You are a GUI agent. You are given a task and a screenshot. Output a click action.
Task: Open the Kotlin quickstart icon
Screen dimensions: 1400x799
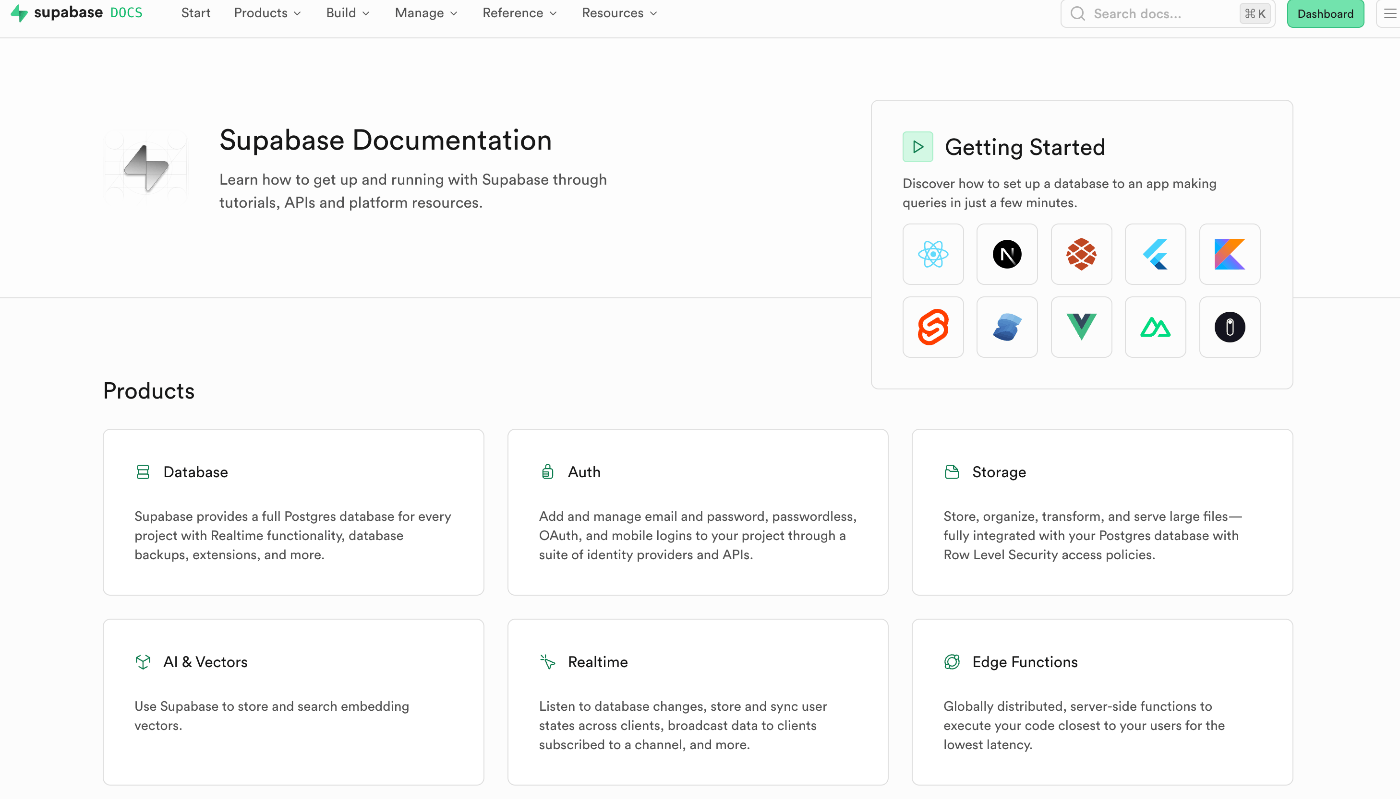click(1229, 255)
